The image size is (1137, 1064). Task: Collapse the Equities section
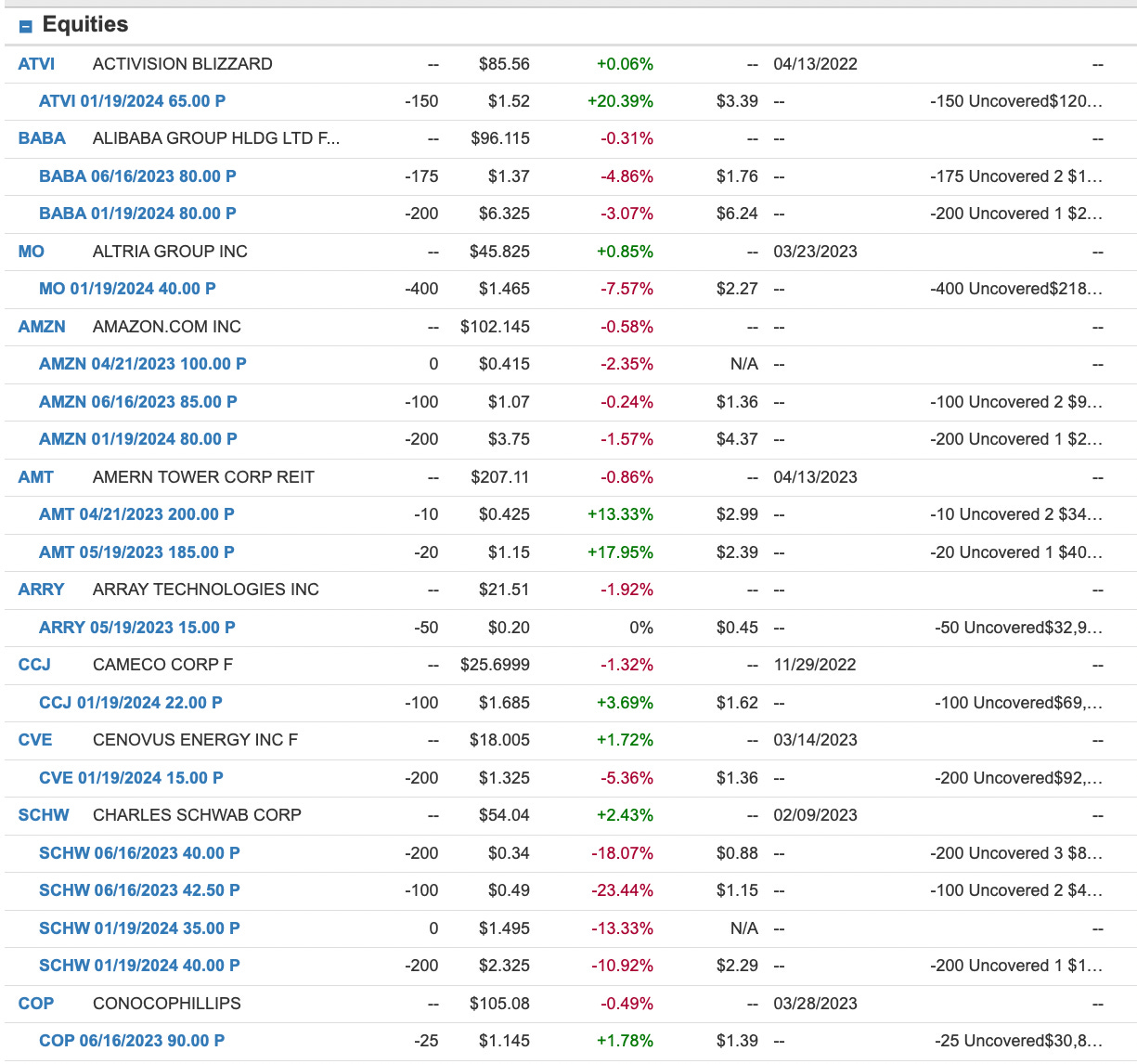click(26, 26)
